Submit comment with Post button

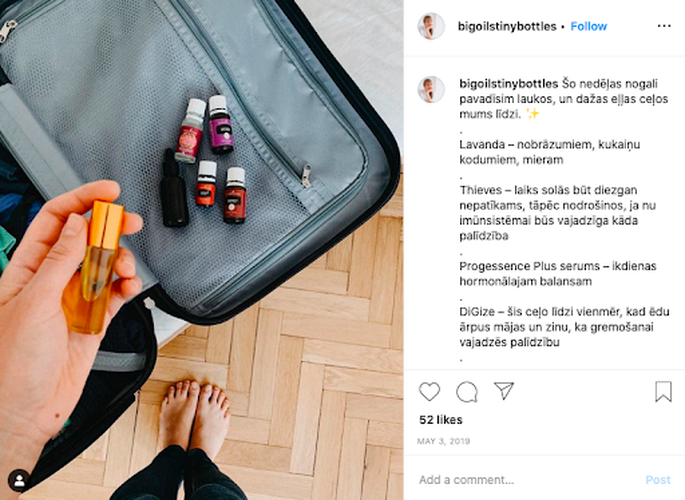[658, 480]
